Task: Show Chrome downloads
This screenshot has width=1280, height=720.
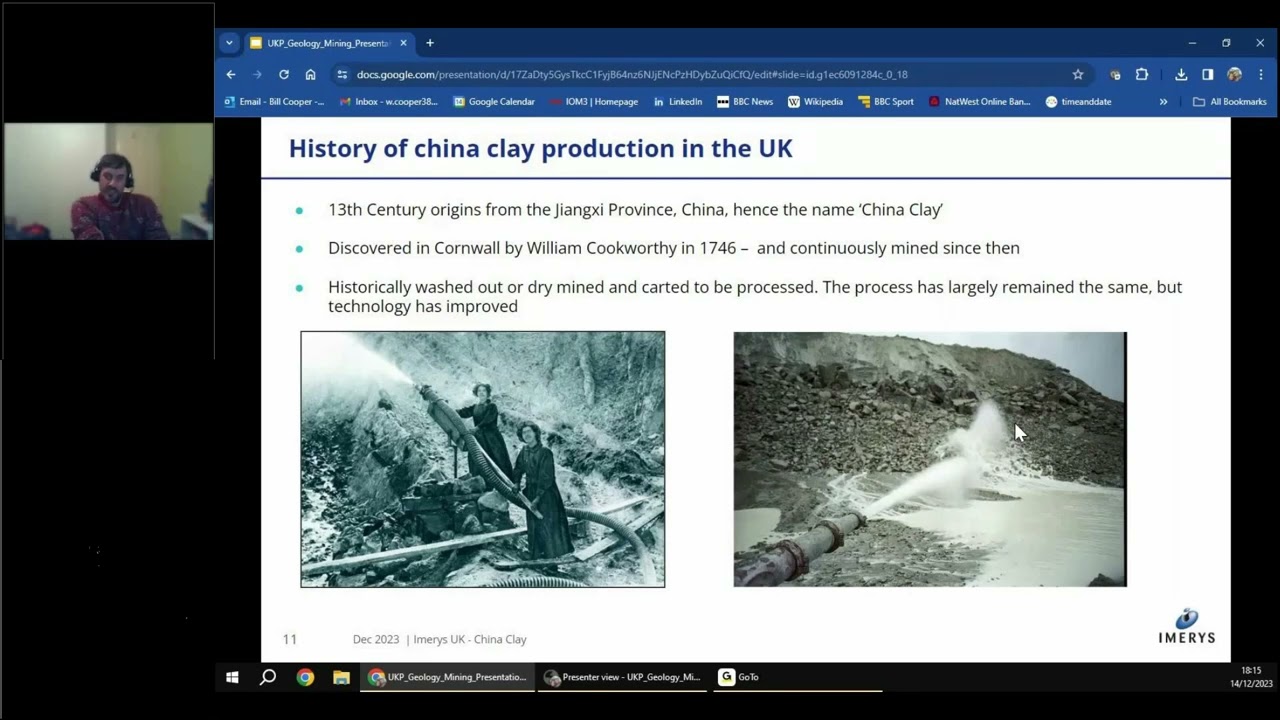Action: 1181,74
